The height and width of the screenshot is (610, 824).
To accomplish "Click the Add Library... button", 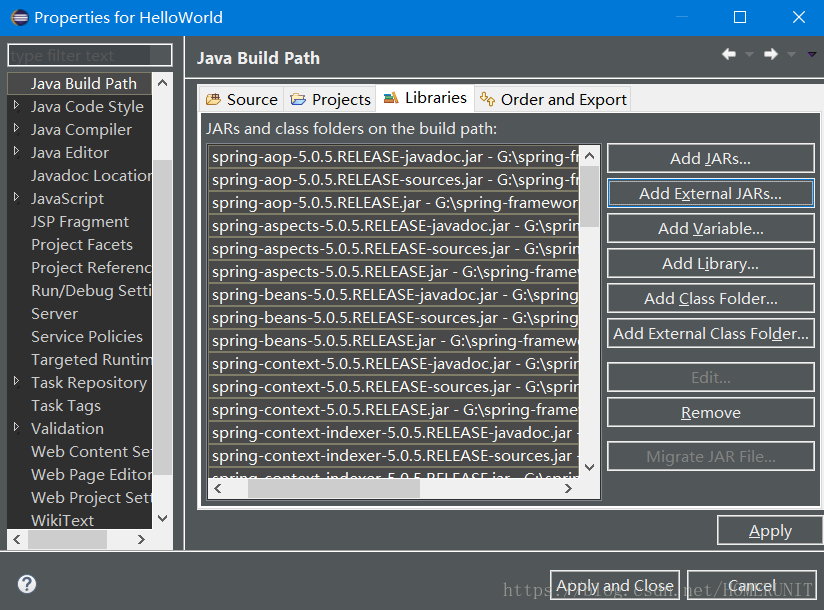I will coord(710,263).
